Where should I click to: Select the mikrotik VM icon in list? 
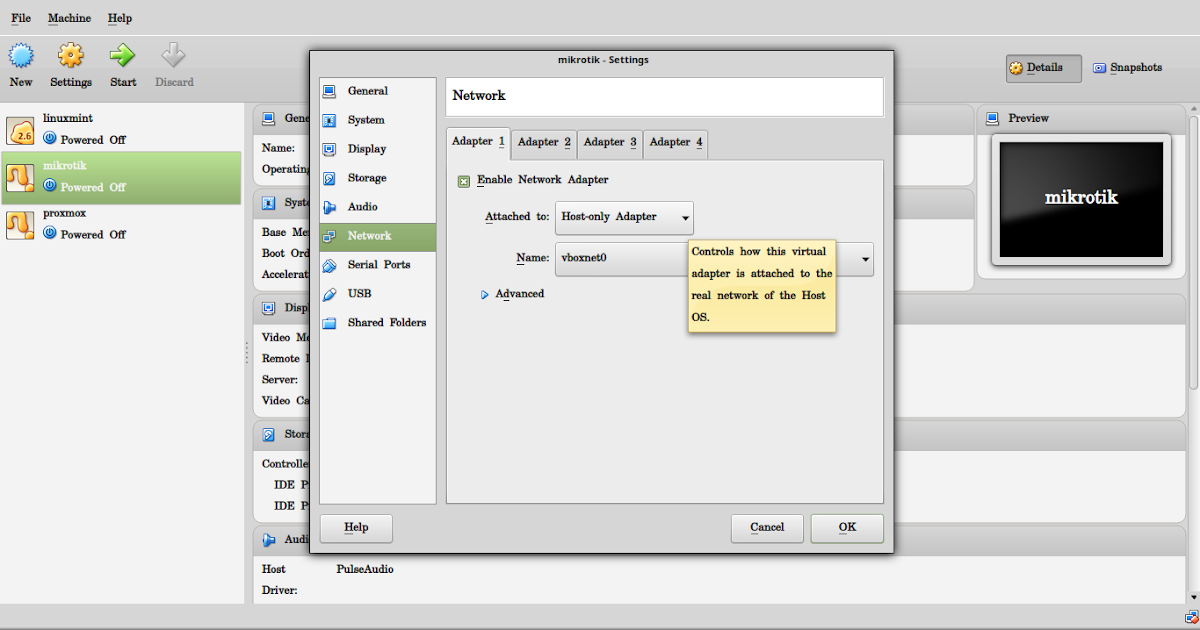click(x=21, y=176)
